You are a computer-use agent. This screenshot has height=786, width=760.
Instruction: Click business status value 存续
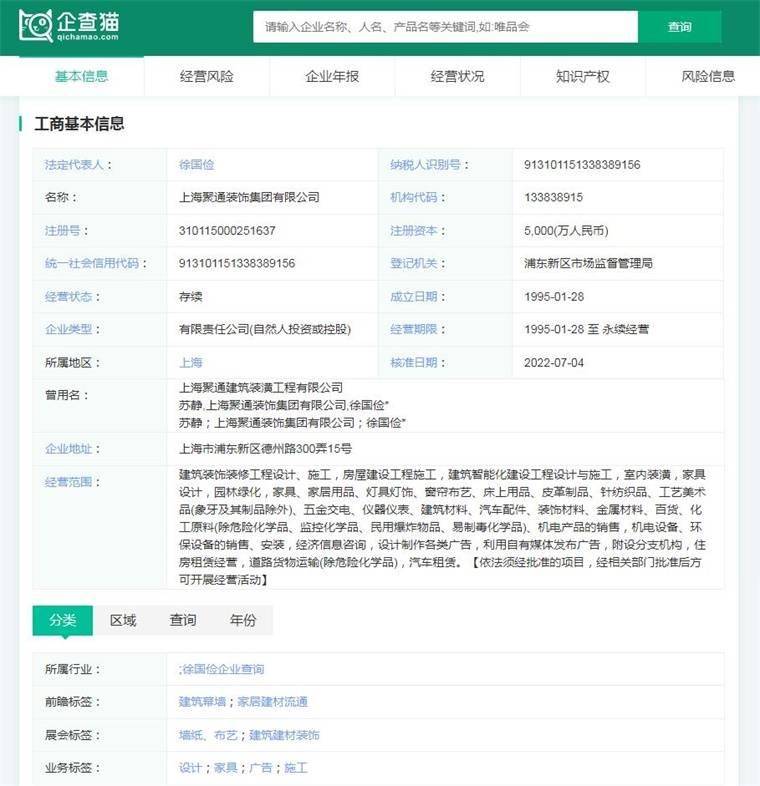(x=191, y=297)
